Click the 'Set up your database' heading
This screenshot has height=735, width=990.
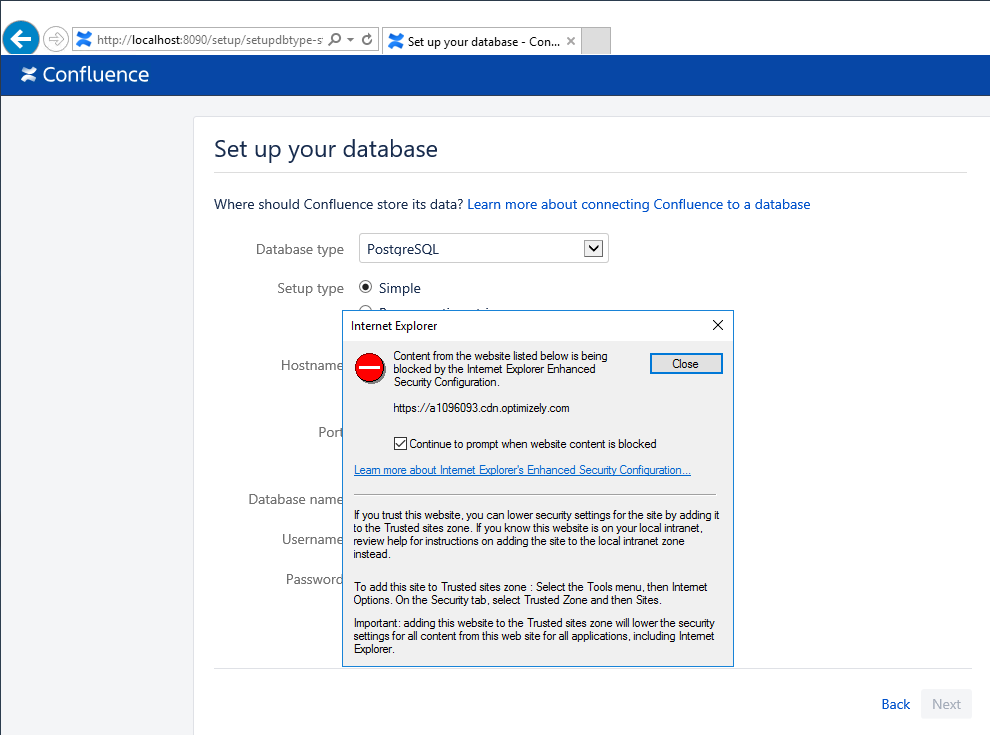pyautogui.click(x=326, y=150)
